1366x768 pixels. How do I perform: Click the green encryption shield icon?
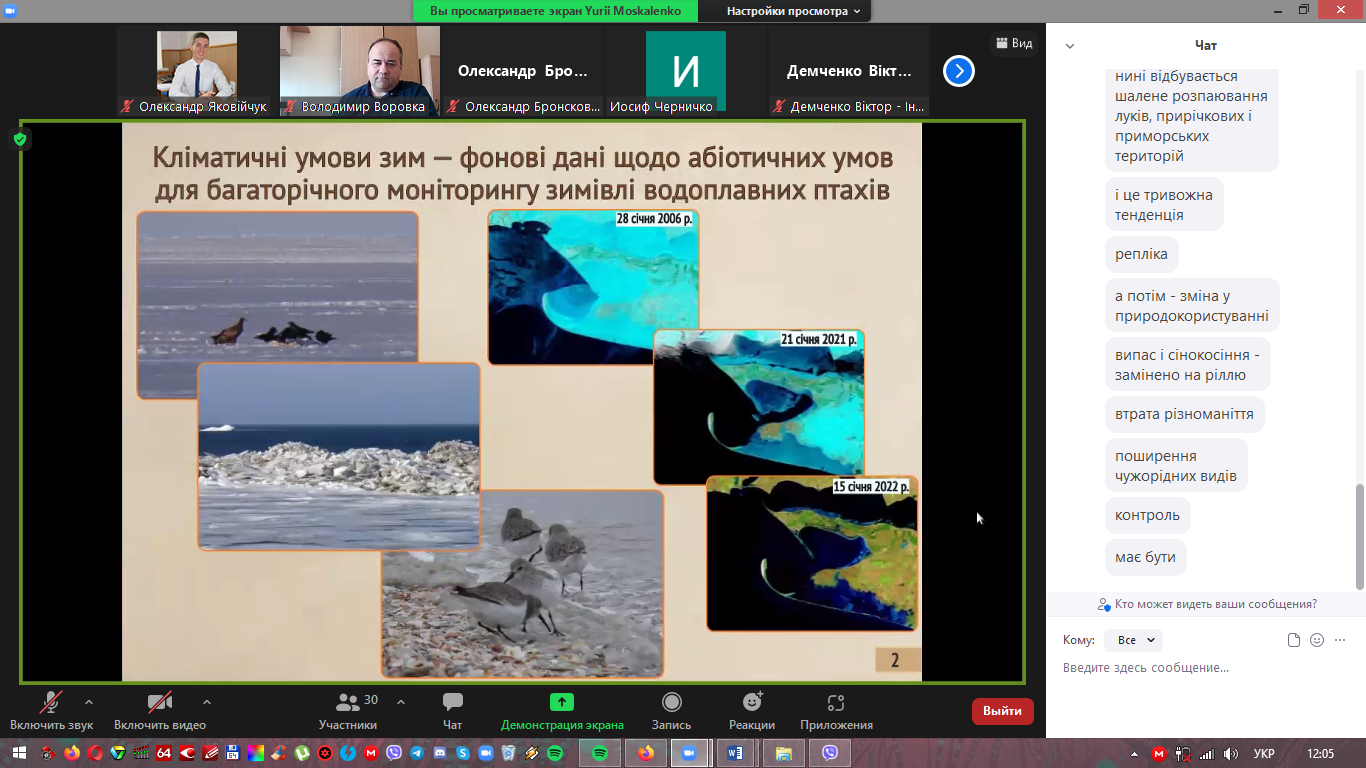click(20, 139)
